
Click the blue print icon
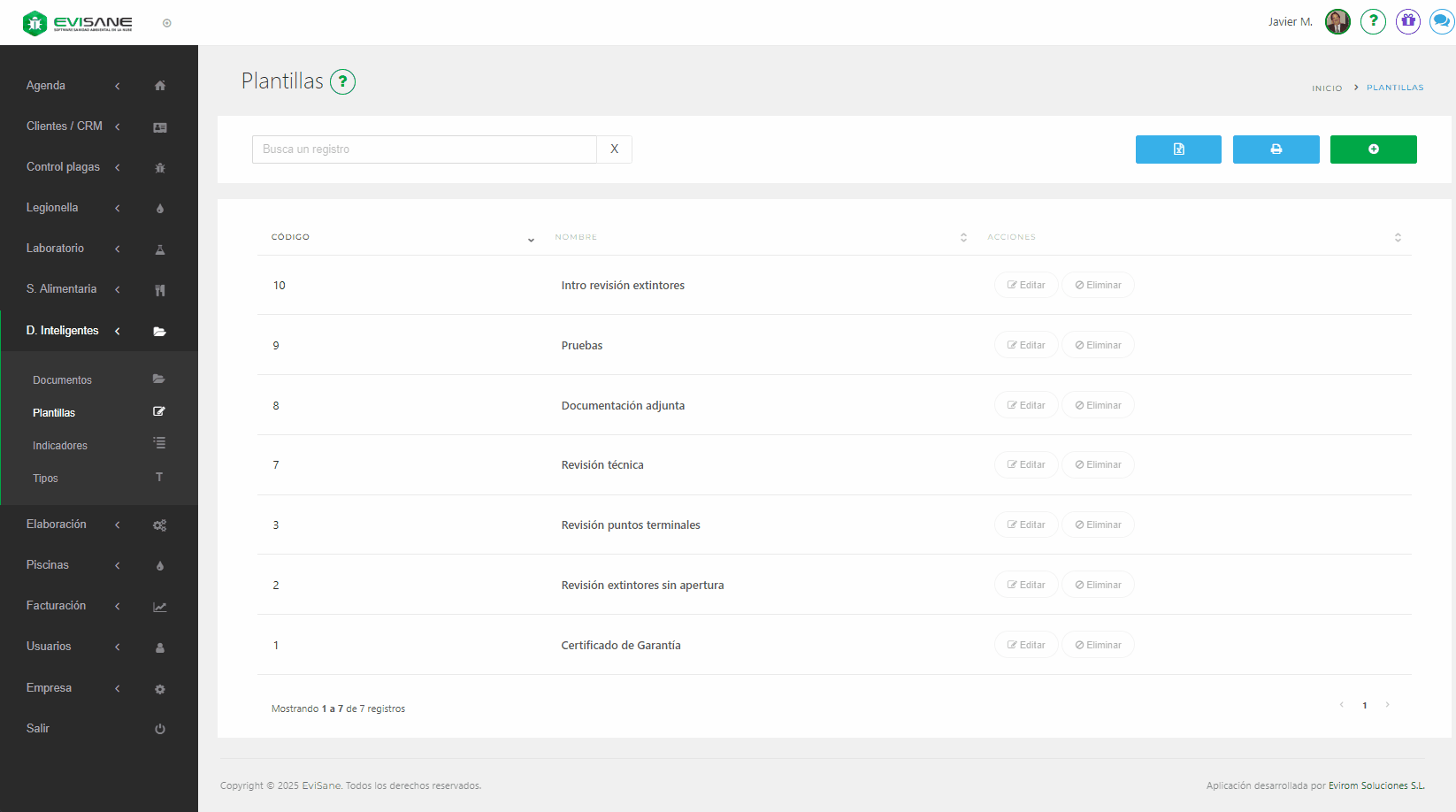pyautogui.click(x=1276, y=149)
